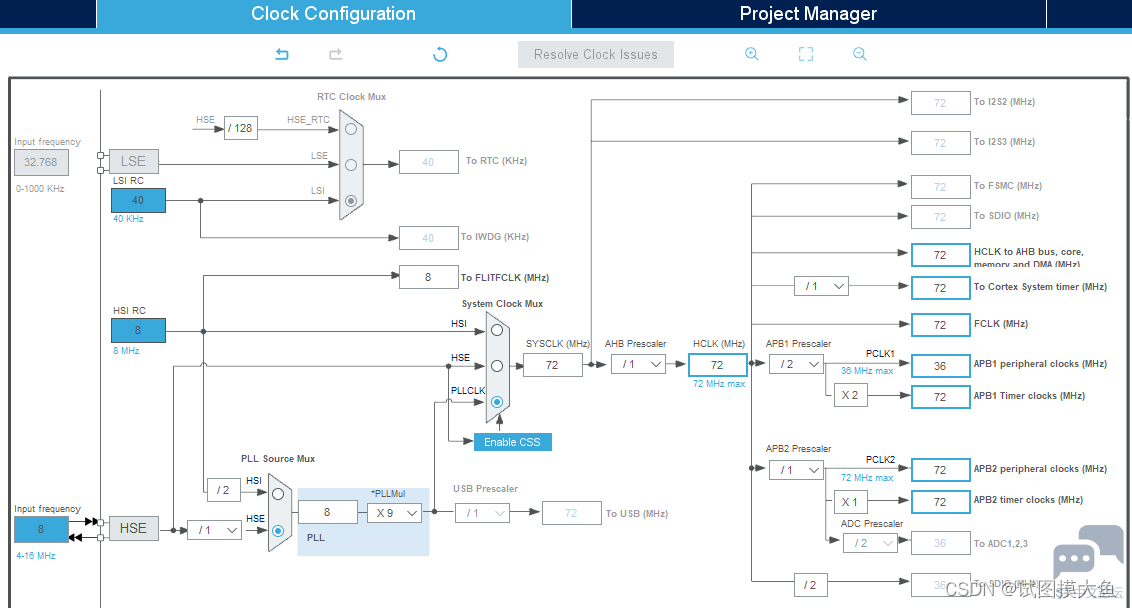Image resolution: width=1132 pixels, height=608 pixels.
Task: Open the USB Prescaler dropdown
Action: point(482,513)
